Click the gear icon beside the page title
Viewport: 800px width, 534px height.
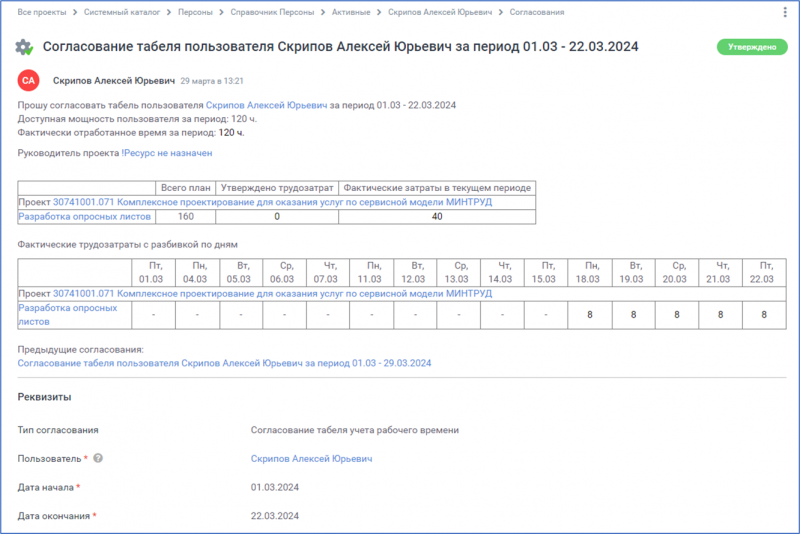click(x=25, y=47)
